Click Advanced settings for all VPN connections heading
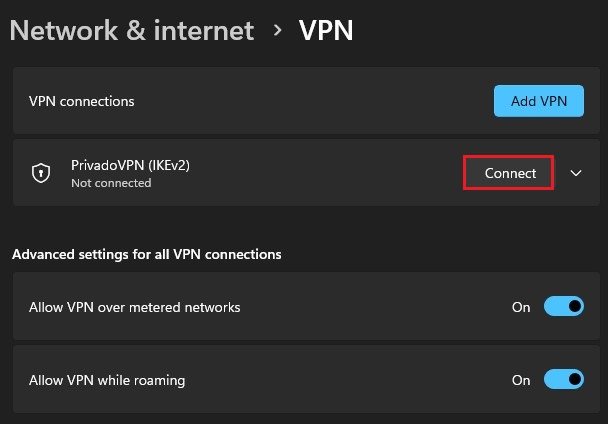This screenshot has width=608, height=424. (147, 254)
